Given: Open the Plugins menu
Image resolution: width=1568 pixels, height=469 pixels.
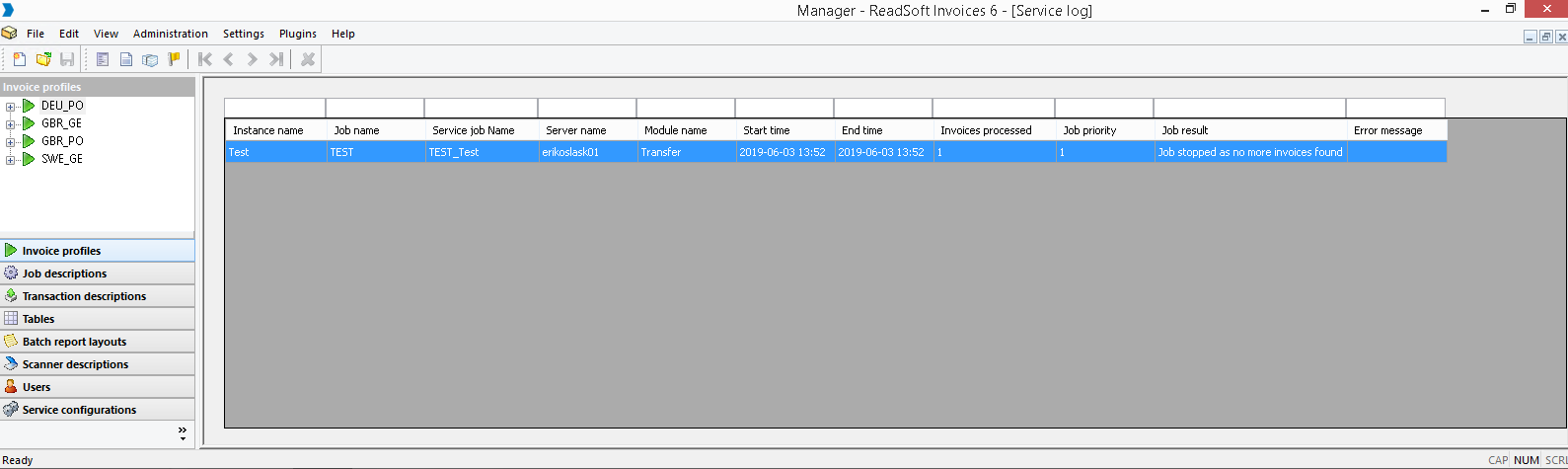Looking at the screenshot, I should pyautogui.click(x=298, y=34).
